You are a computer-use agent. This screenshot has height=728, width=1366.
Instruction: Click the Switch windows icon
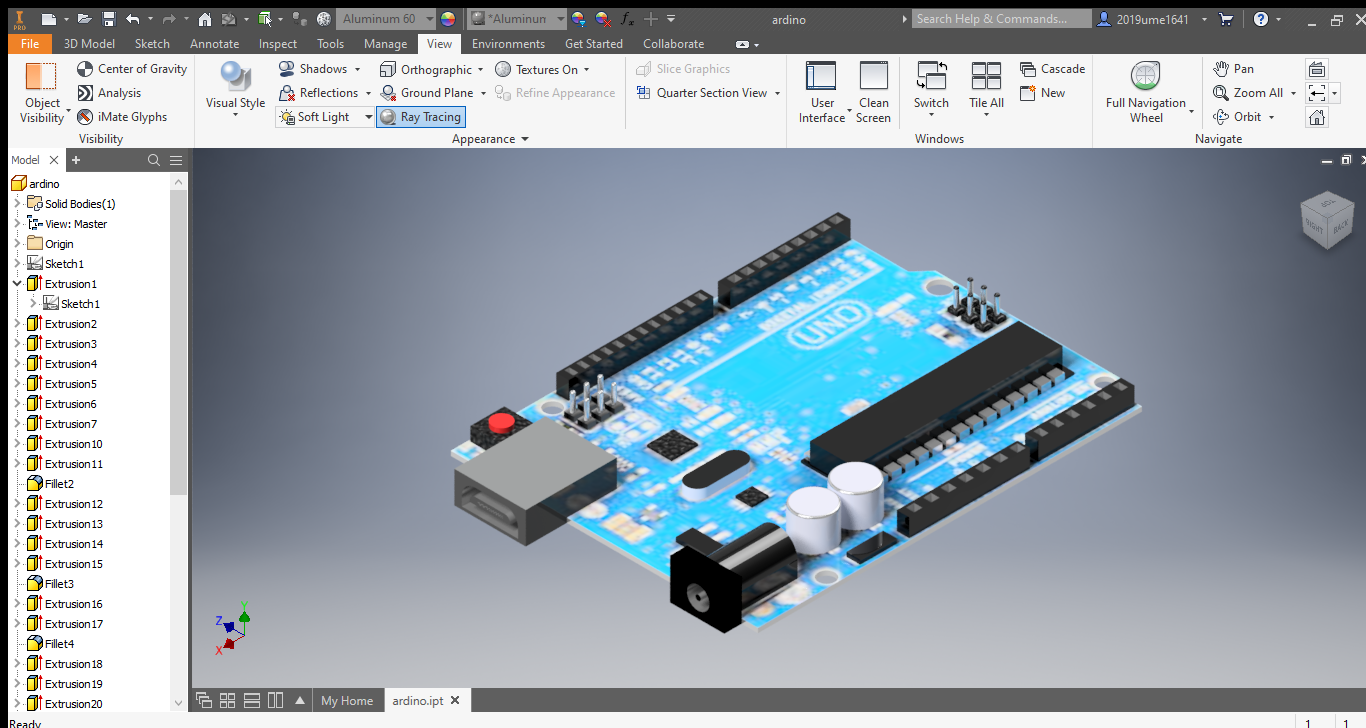[x=931, y=77]
